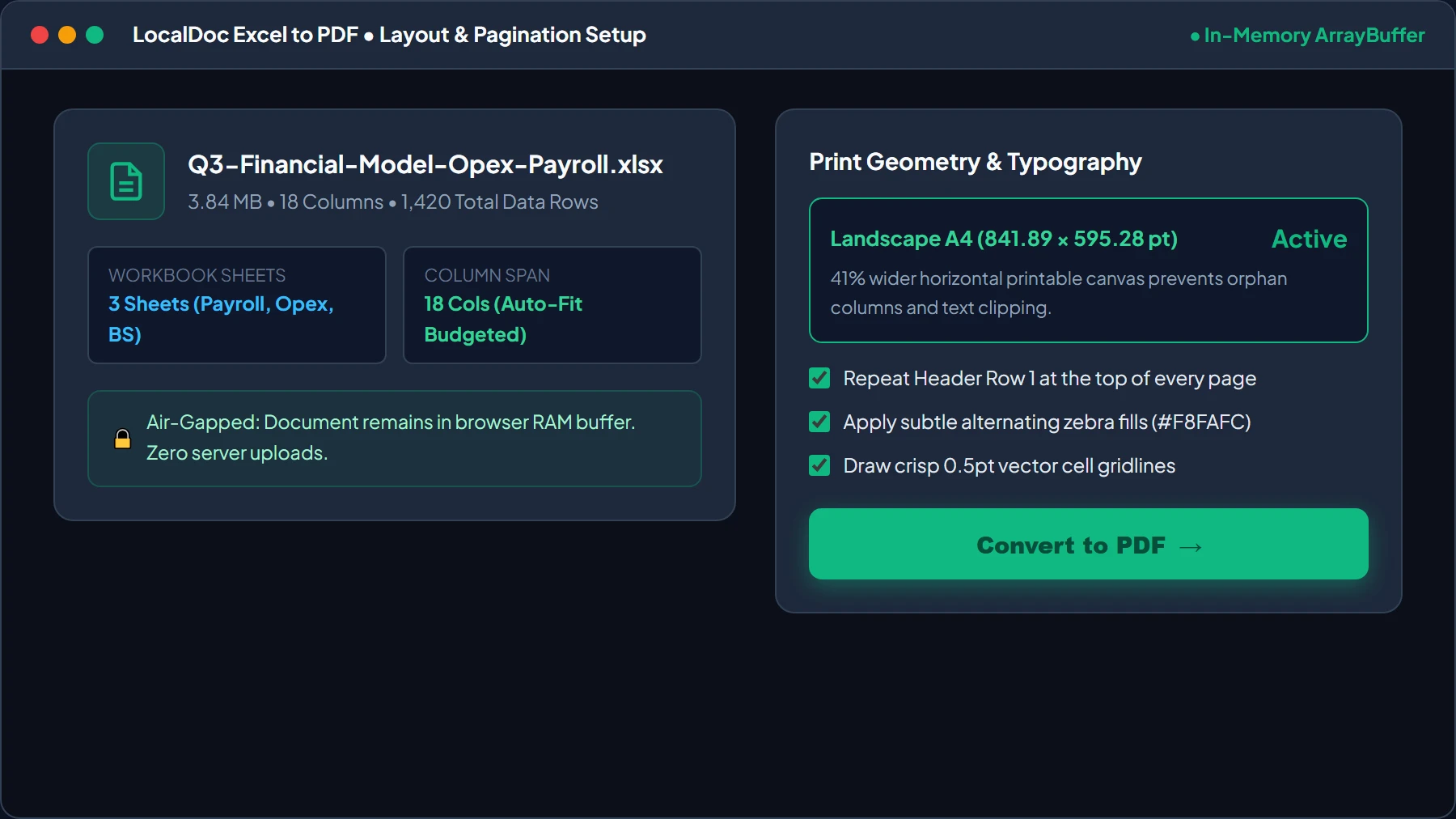Click '18 Cols (Auto-Fit Budgeted)' value
Screen dimensions: 1456x819
coord(503,319)
